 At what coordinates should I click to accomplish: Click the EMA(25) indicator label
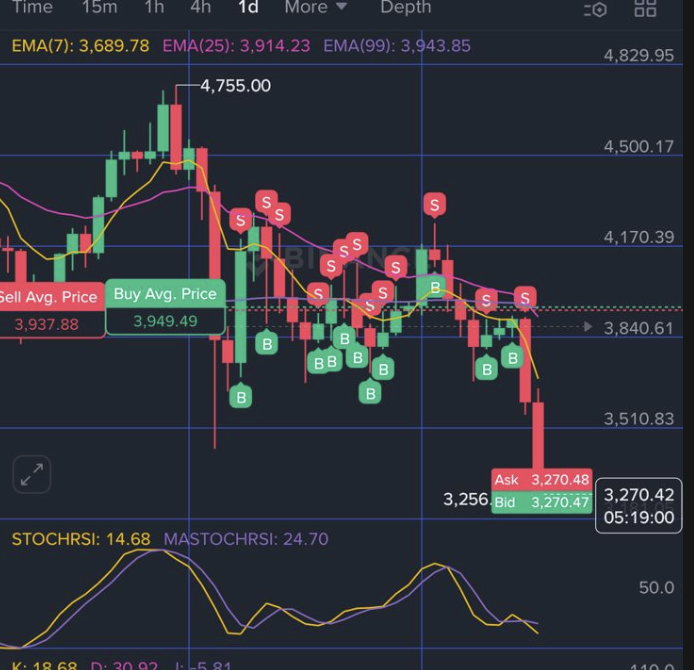236,46
